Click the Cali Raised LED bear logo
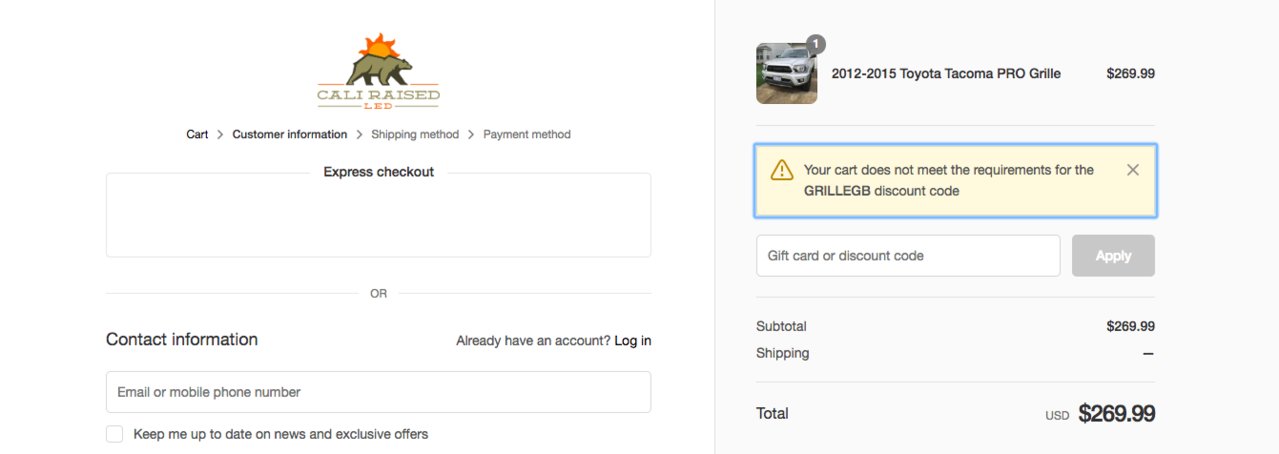1279x454 pixels. [378, 71]
